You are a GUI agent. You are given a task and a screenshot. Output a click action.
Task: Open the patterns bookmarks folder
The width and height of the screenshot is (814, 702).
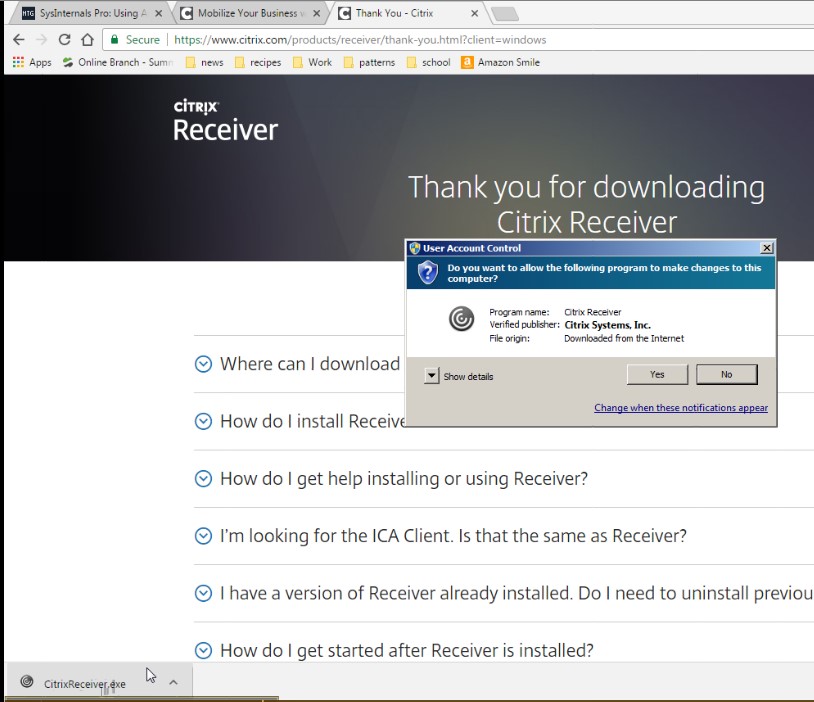(370, 62)
